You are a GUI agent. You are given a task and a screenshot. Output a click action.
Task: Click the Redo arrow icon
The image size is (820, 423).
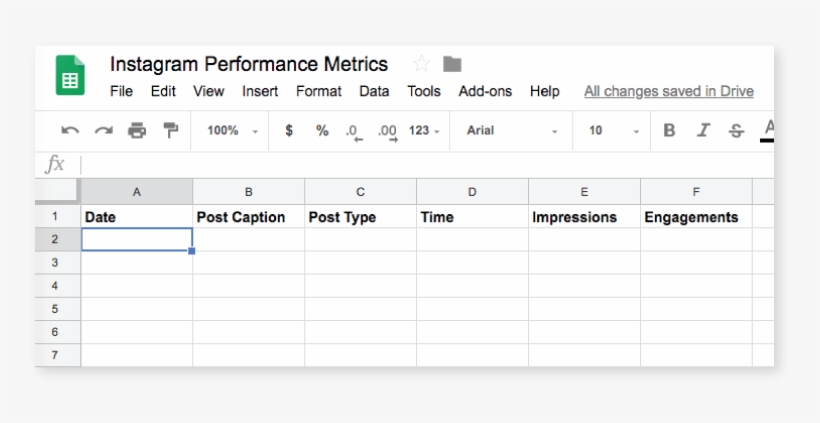point(104,131)
